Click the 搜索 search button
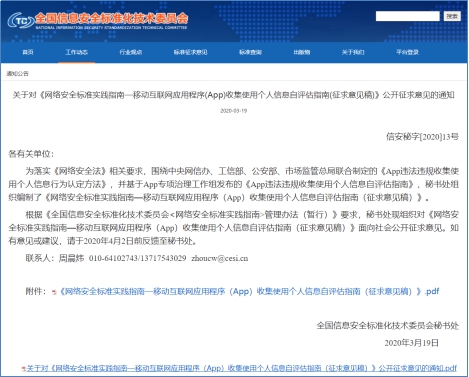Image resolution: width=469 pixels, height=377 pixels. (452, 16)
